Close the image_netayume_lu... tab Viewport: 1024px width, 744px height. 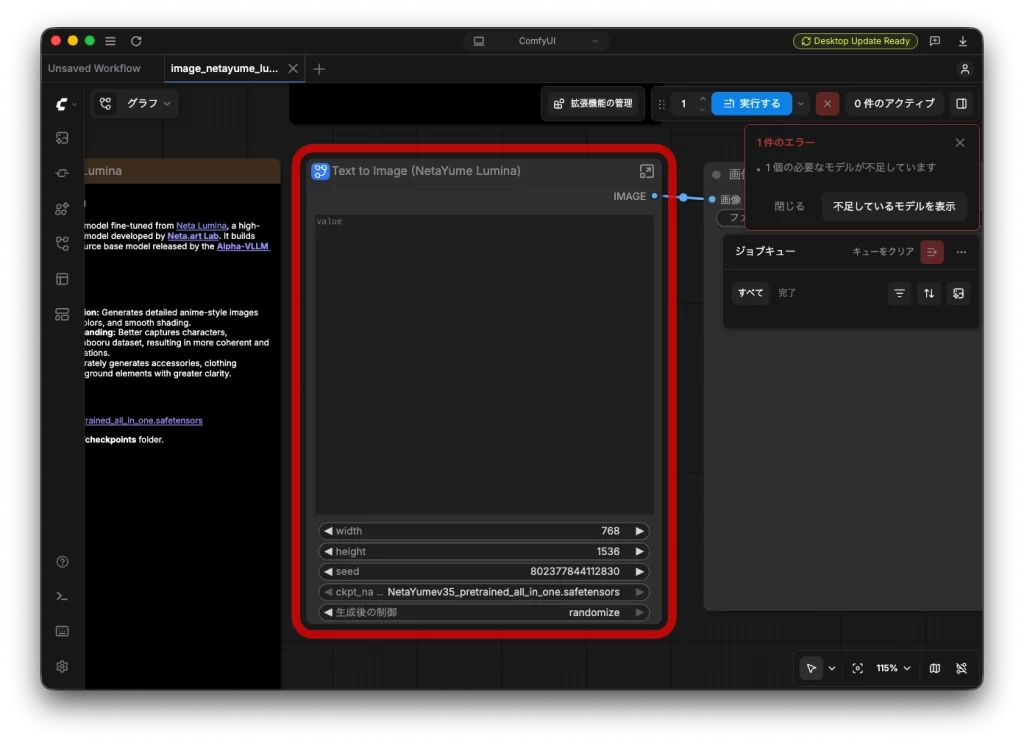[x=293, y=69]
